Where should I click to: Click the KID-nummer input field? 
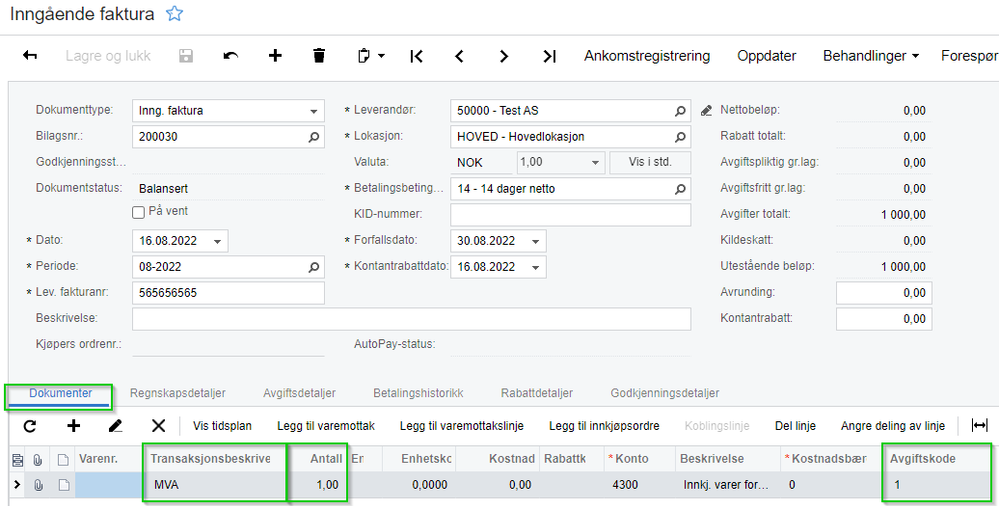tap(570, 215)
